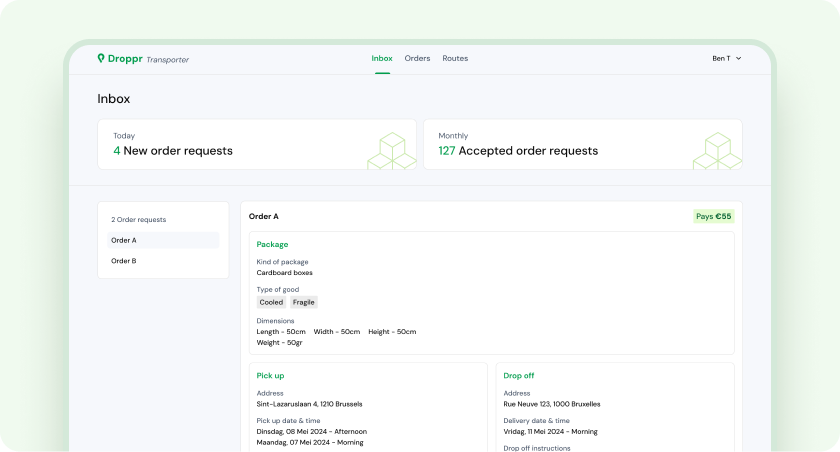Click the Package section title
This screenshot has height=452, width=840.
pyautogui.click(x=272, y=244)
